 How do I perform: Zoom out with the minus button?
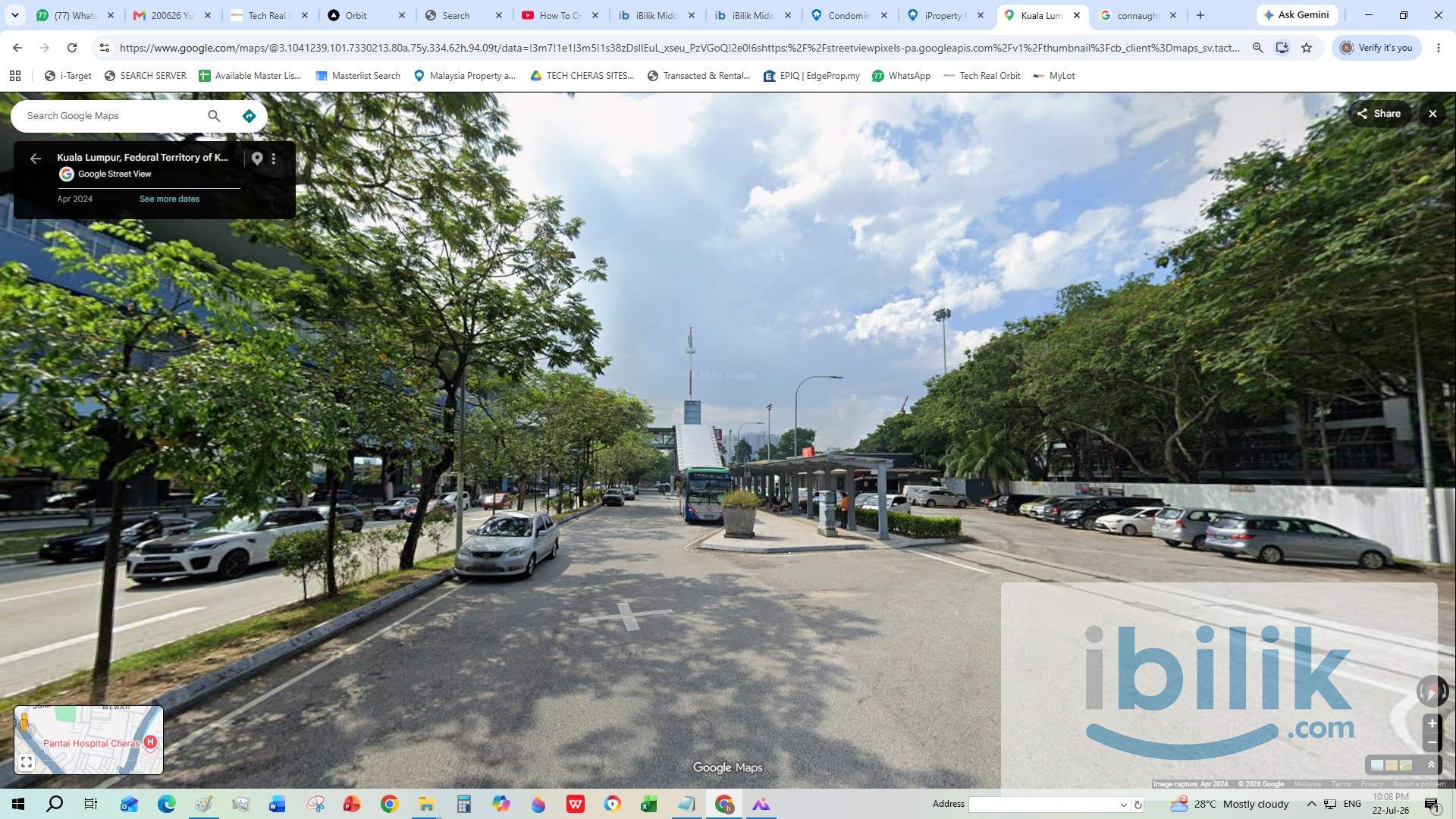(1432, 742)
